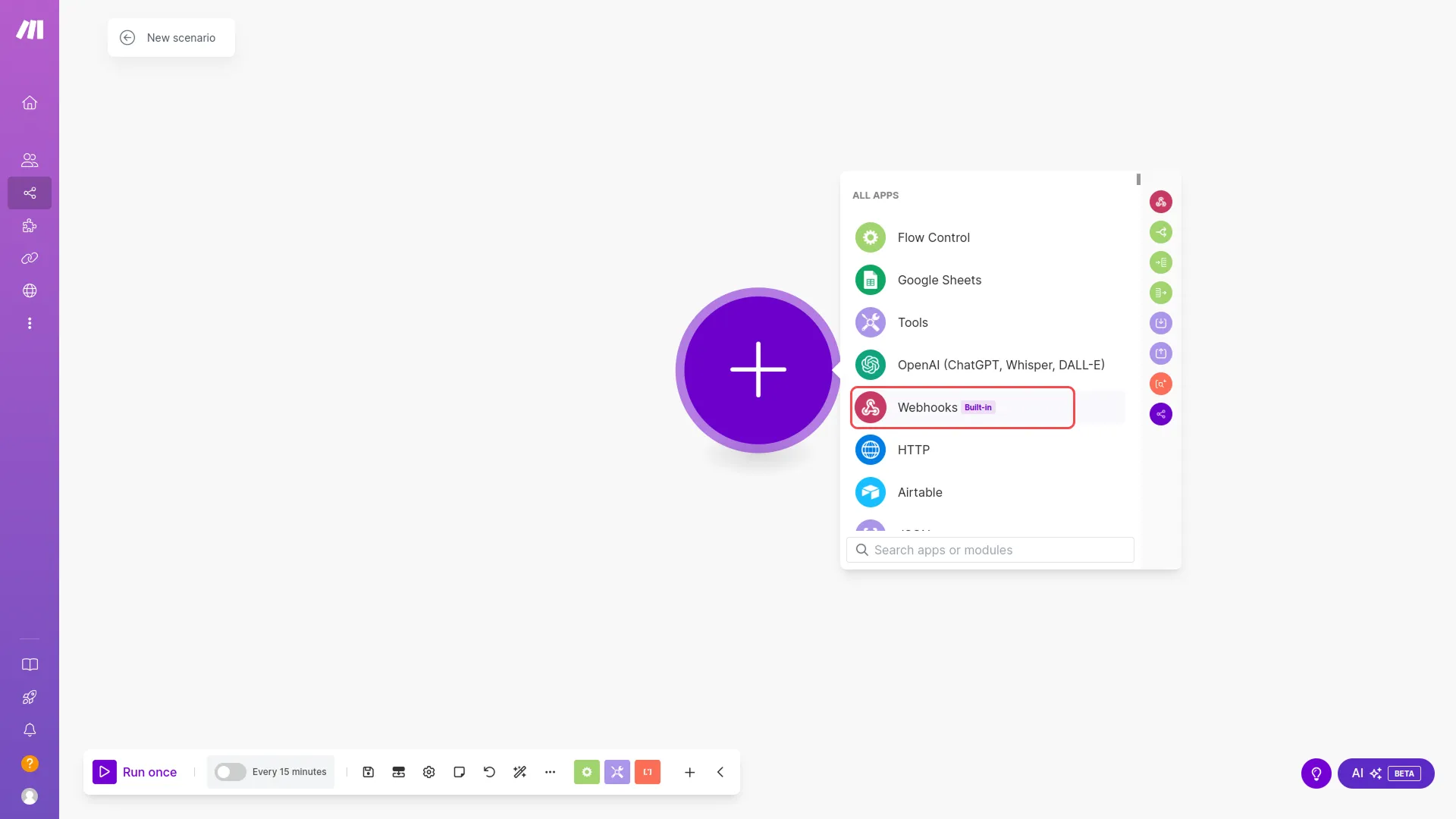
Task: Click the Run once button
Action: pos(136,772)
